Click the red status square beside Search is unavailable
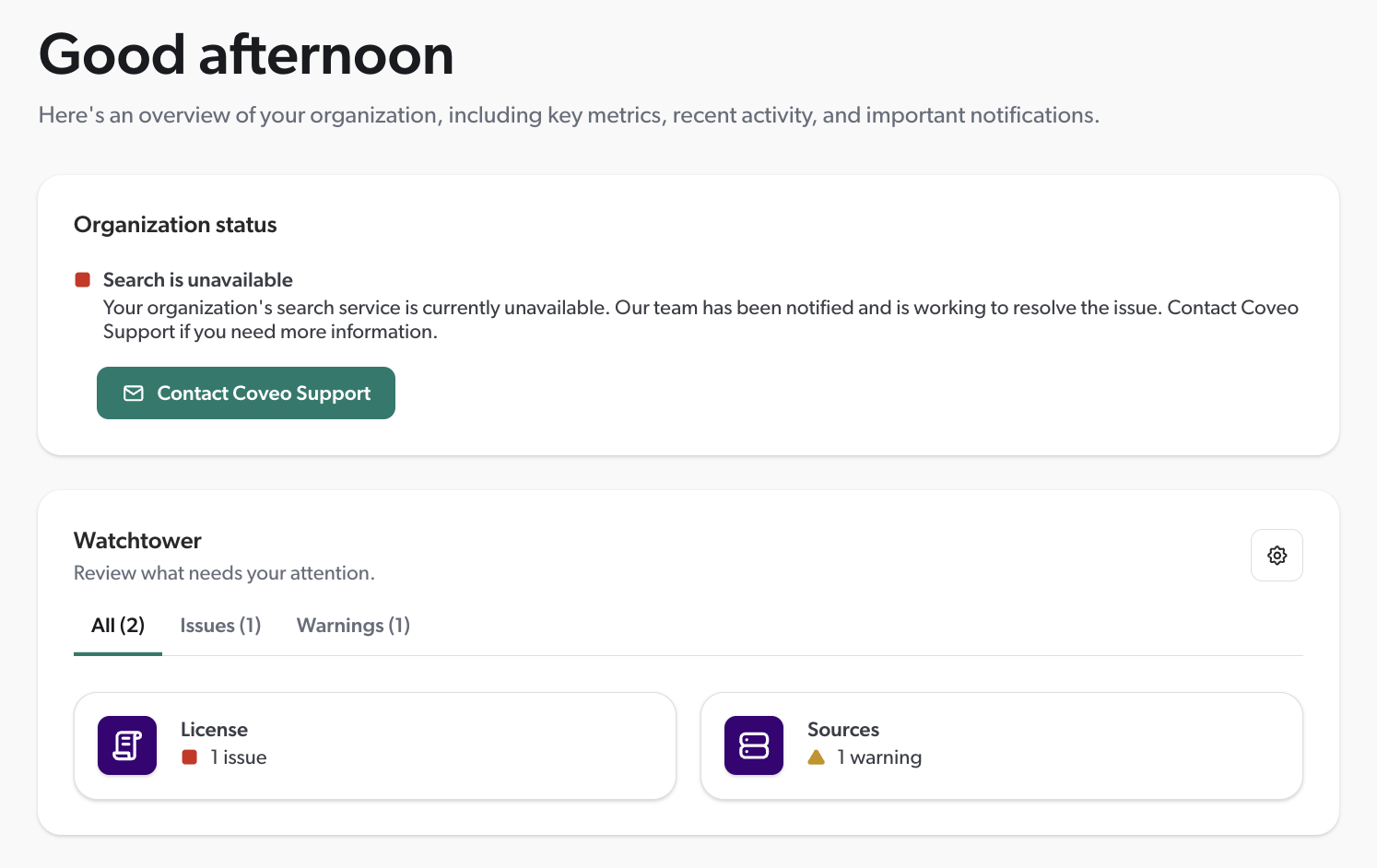 tap(83, 280)
